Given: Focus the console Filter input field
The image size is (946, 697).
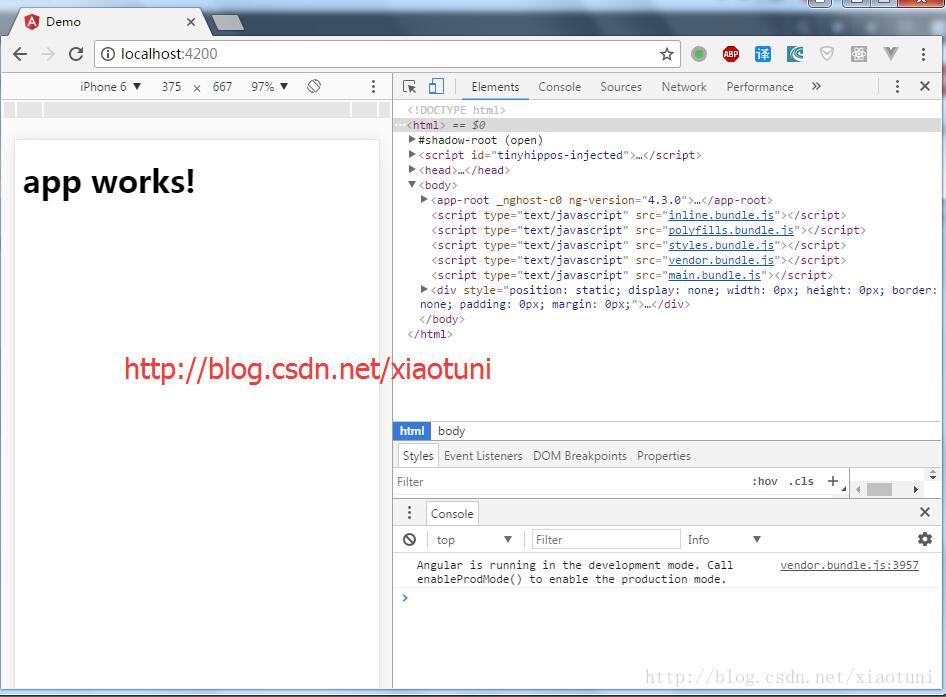Looking at the screenshot, I should 606,539.
